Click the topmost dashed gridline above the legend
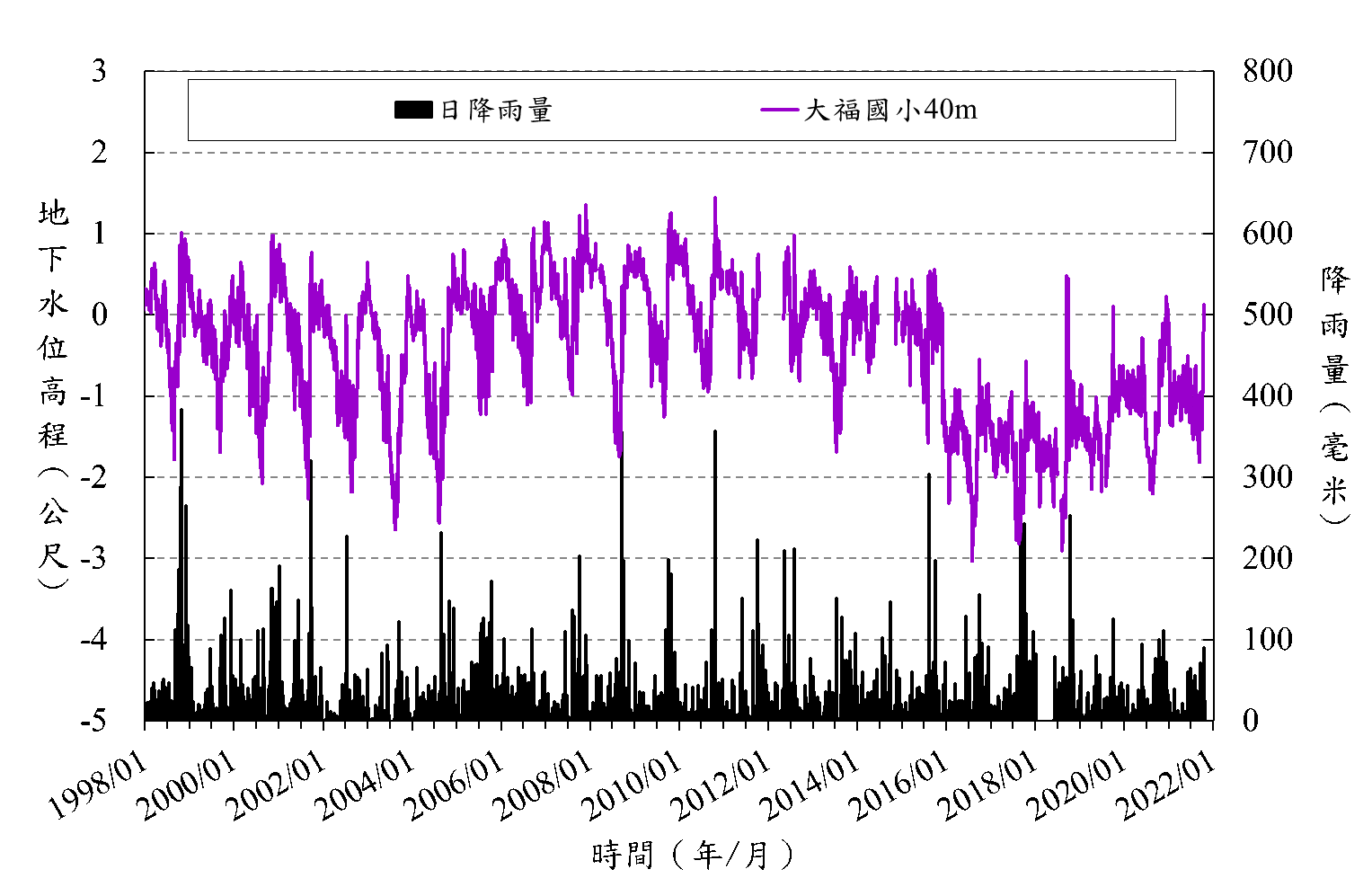Viewport: 1372px width, 896px height. [679, 70]
